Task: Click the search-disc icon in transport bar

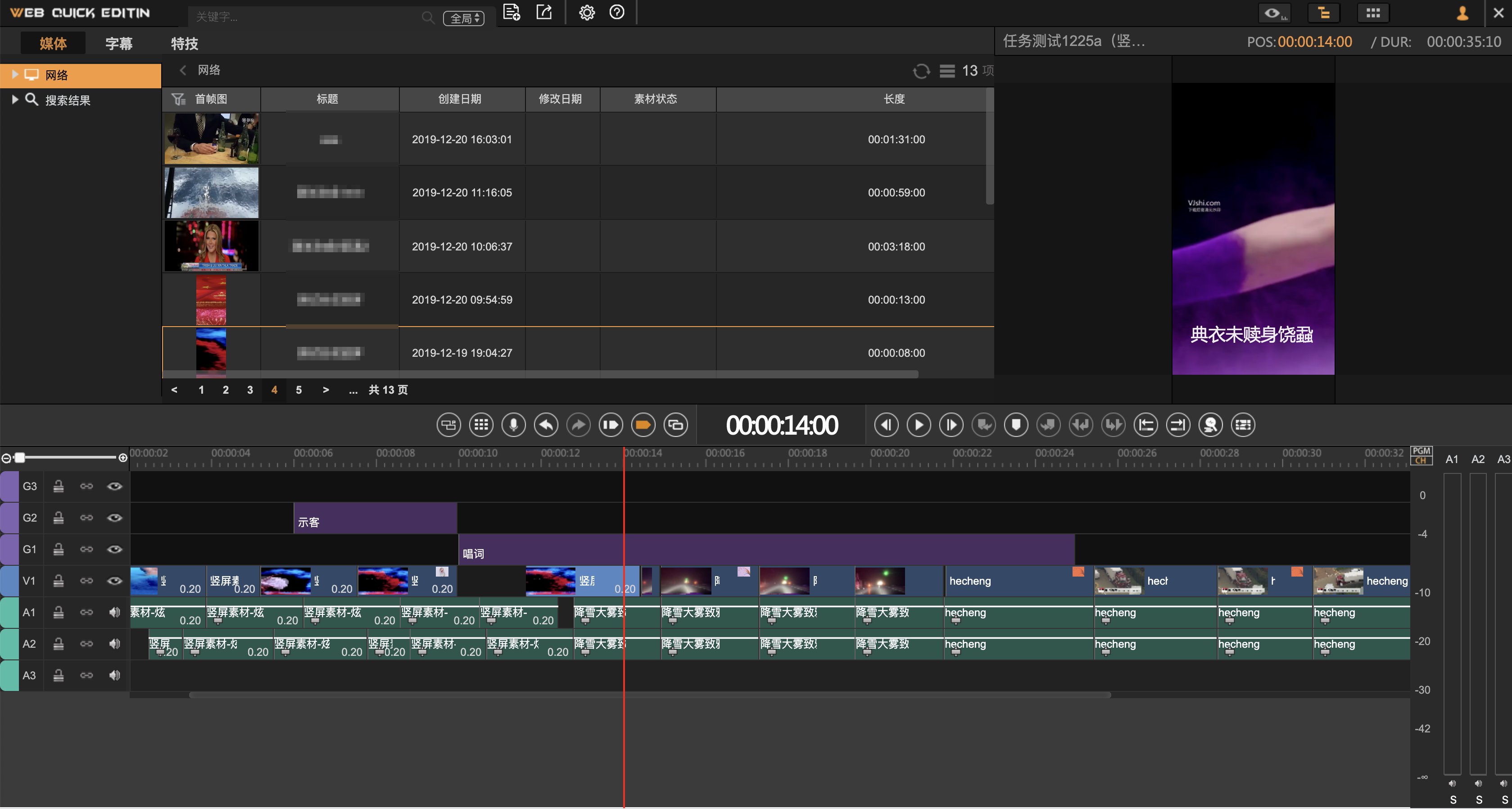Action: [x=1210, y=425]
